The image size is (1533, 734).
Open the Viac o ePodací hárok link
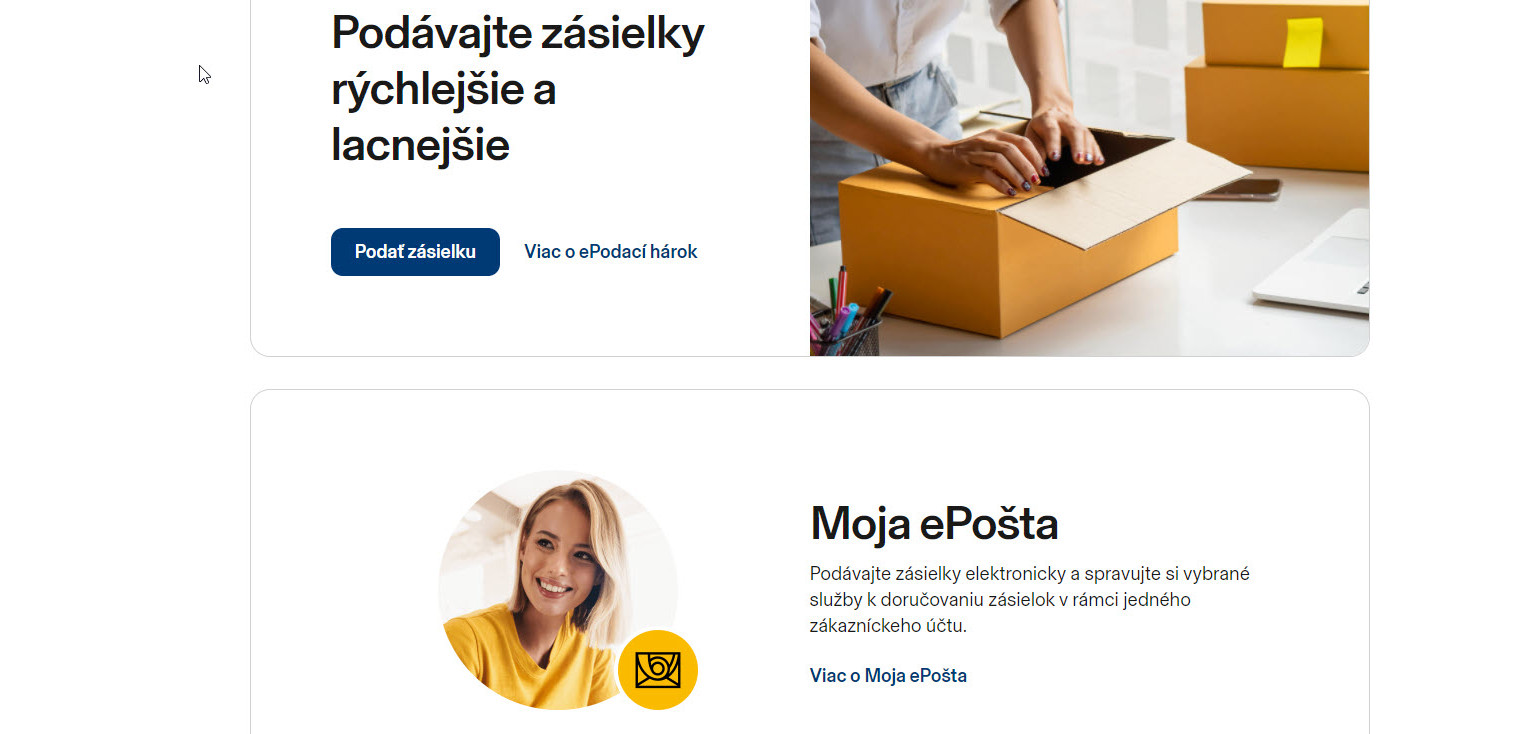[611, 252]
